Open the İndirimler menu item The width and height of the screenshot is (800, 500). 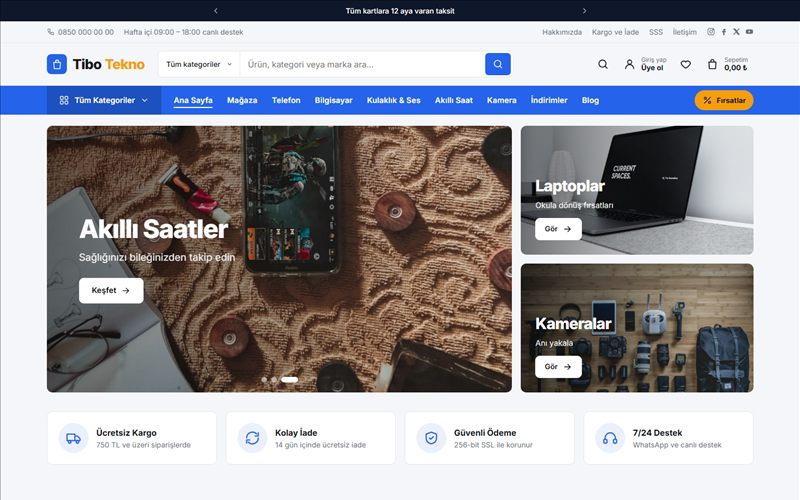pyautogui.click(x=549, y=100)
